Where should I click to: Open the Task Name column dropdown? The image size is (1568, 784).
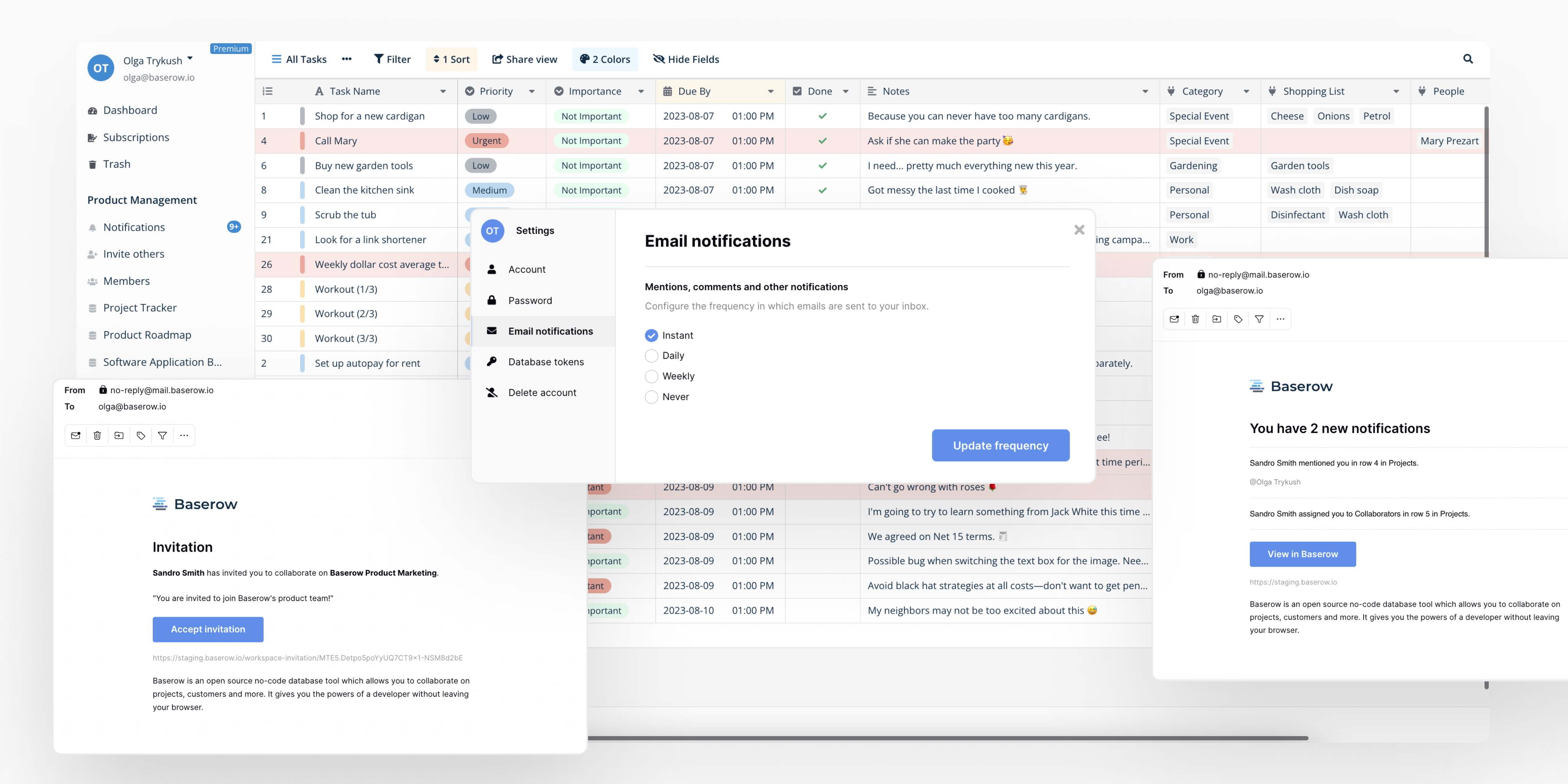pos(443,91)
